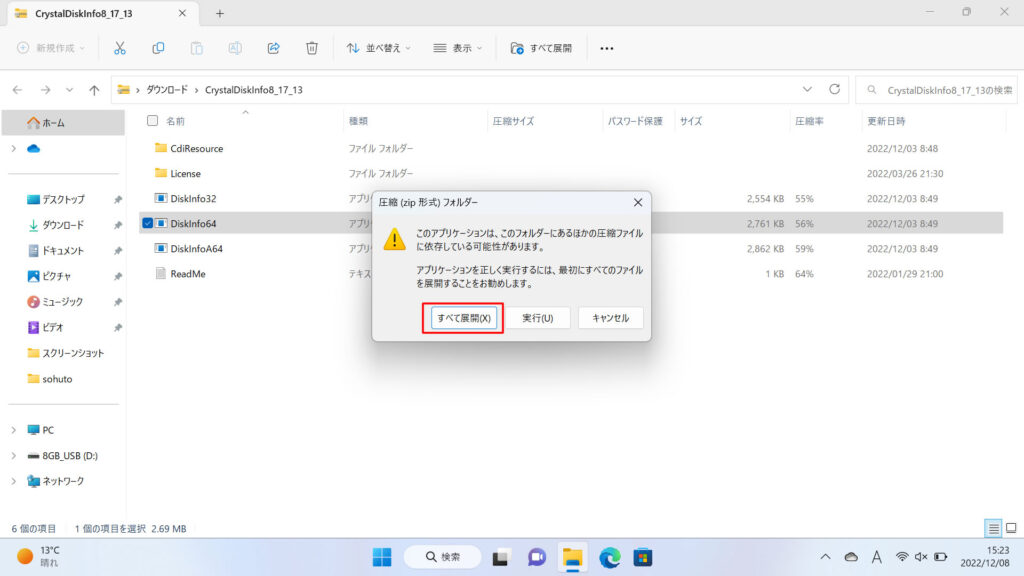Sort by the Name (名前) column header
The image size is (1024, 576).
175,121
